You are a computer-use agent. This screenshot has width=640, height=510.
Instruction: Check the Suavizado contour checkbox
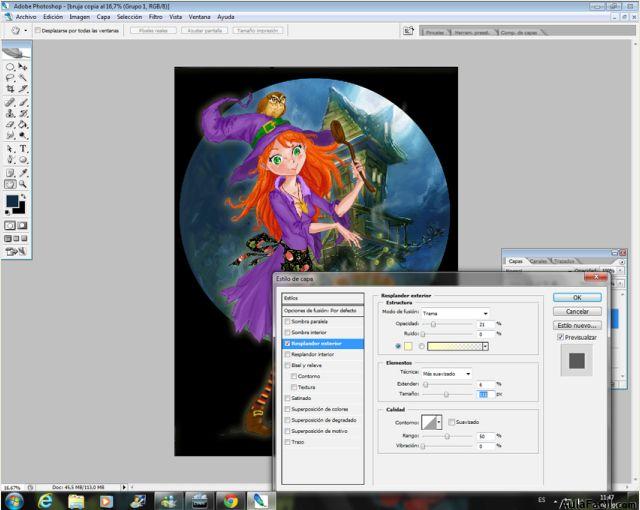point(451,422)
